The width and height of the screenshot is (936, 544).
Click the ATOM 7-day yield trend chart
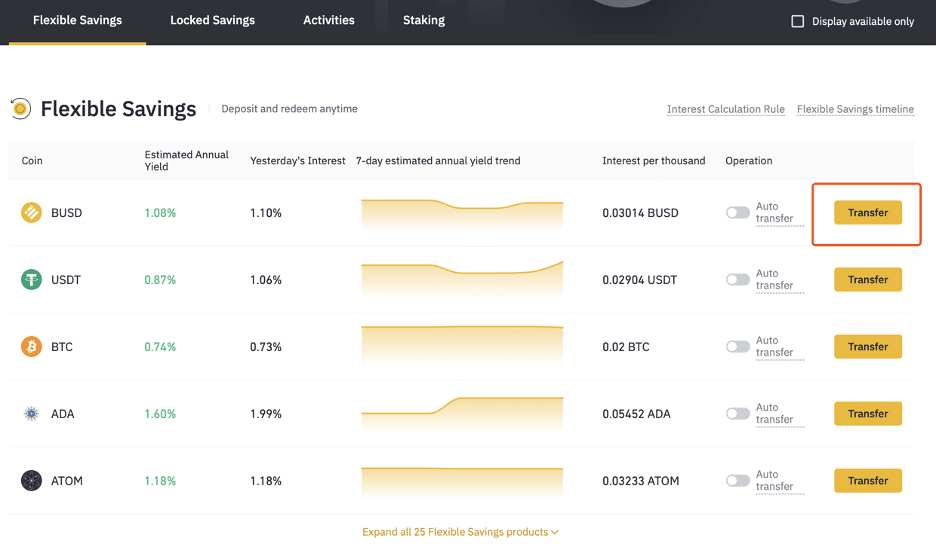[462, 481]
